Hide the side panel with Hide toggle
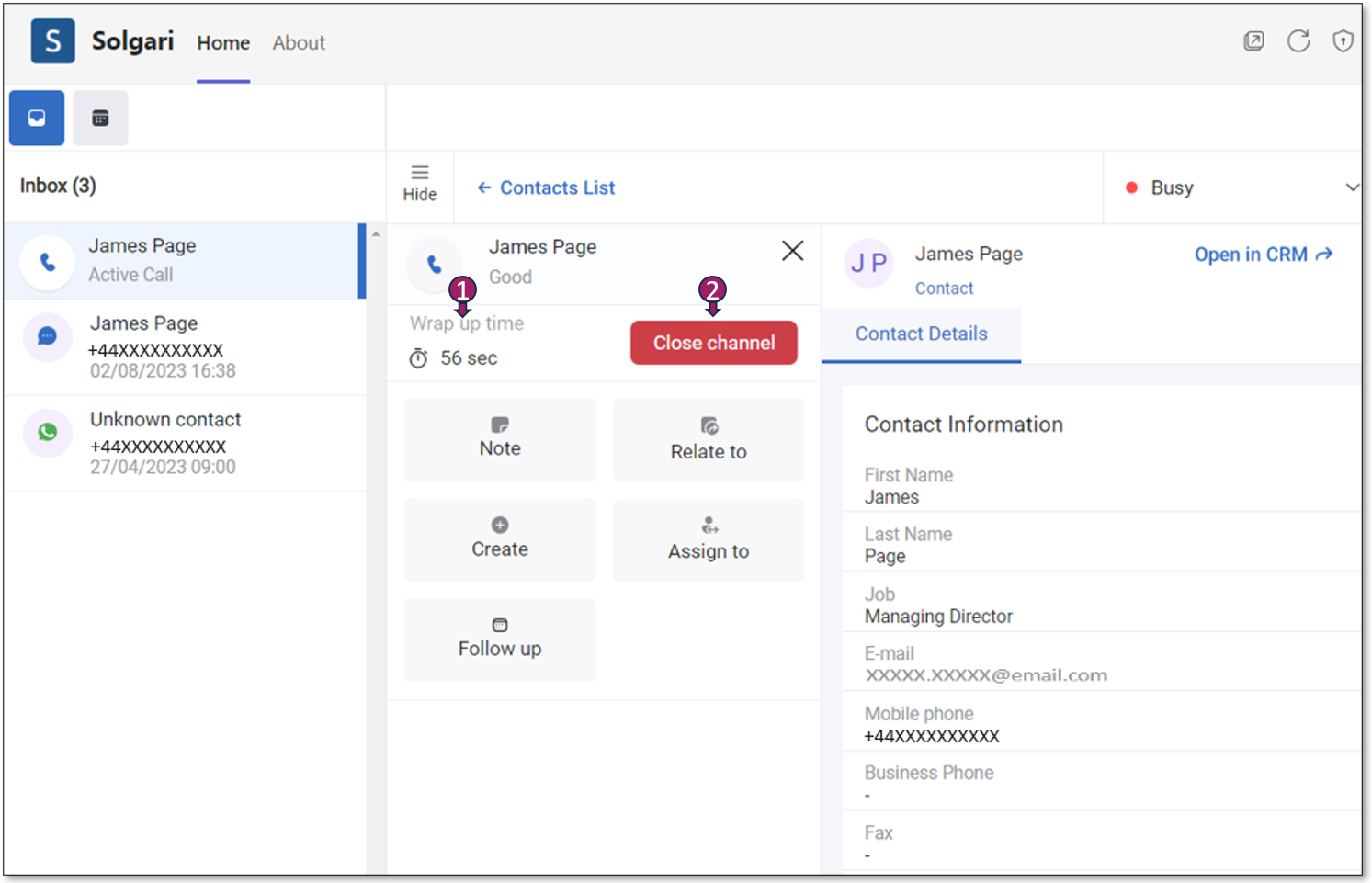The image size is (1372, 883). point(420,183)
